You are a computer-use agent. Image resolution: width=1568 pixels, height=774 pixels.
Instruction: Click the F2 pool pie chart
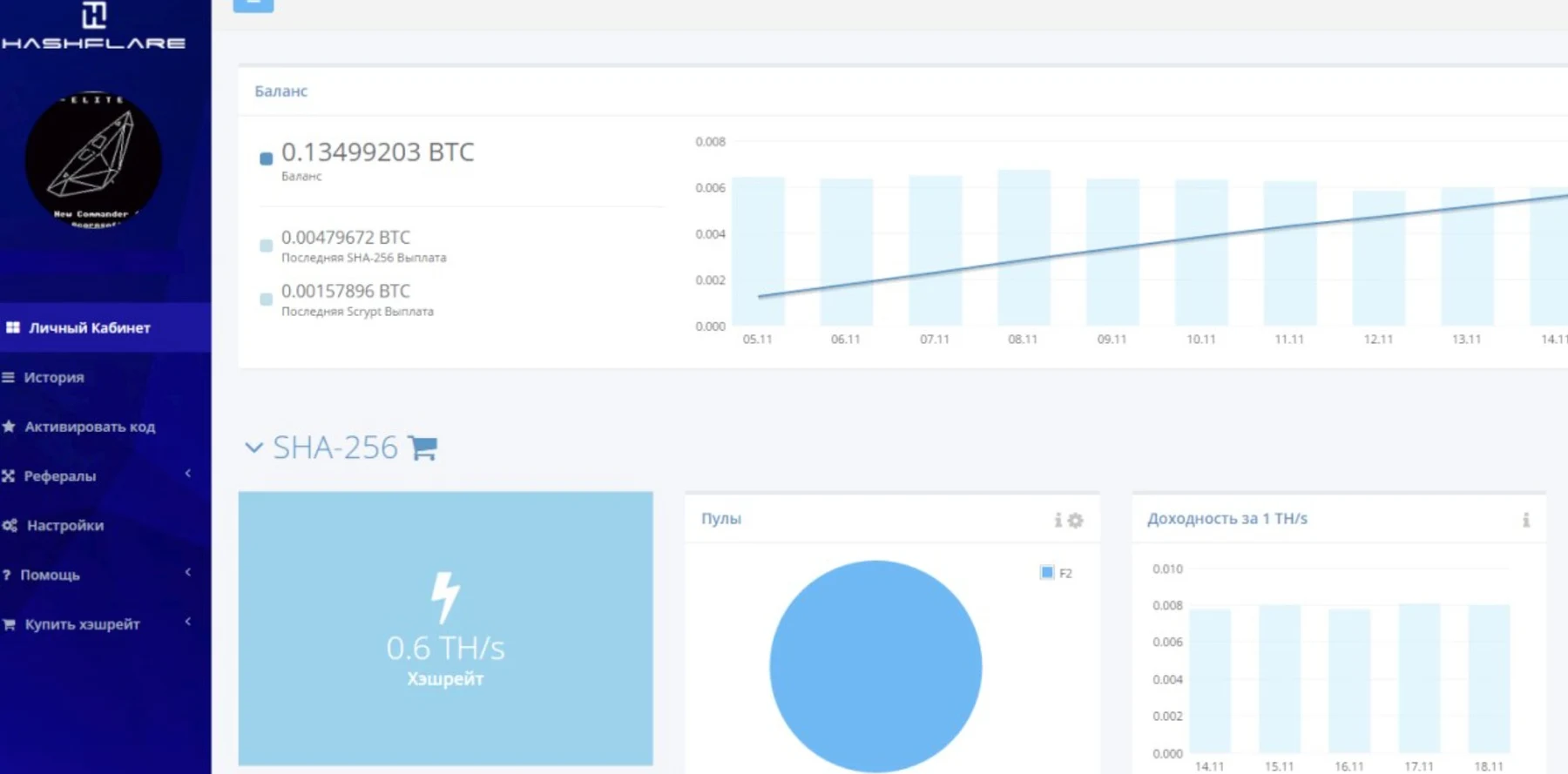[875, 667]
